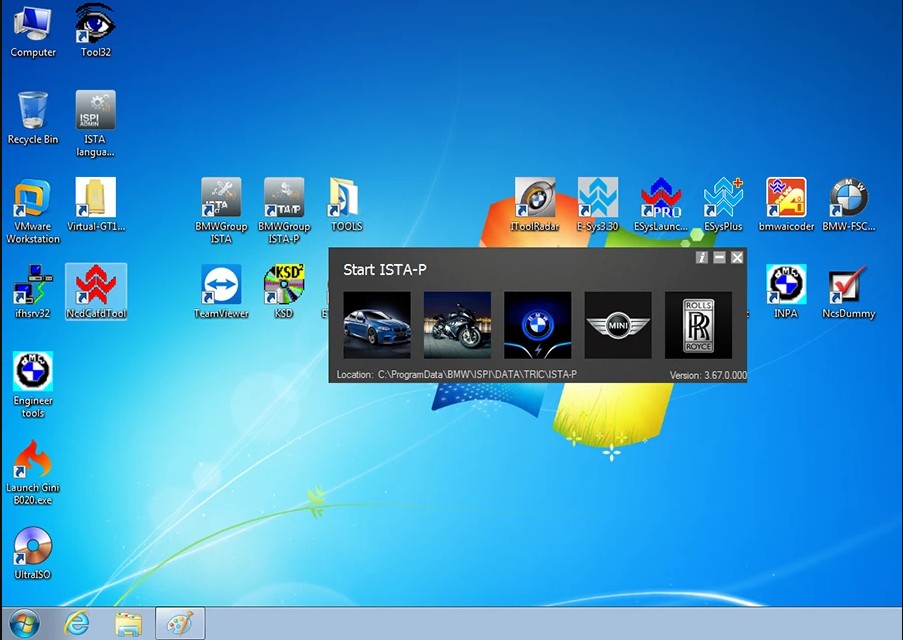Viewport: 903px width, 640px height.
Task: Select the IToolRadar shortcut
Action: tap(534, 205)
